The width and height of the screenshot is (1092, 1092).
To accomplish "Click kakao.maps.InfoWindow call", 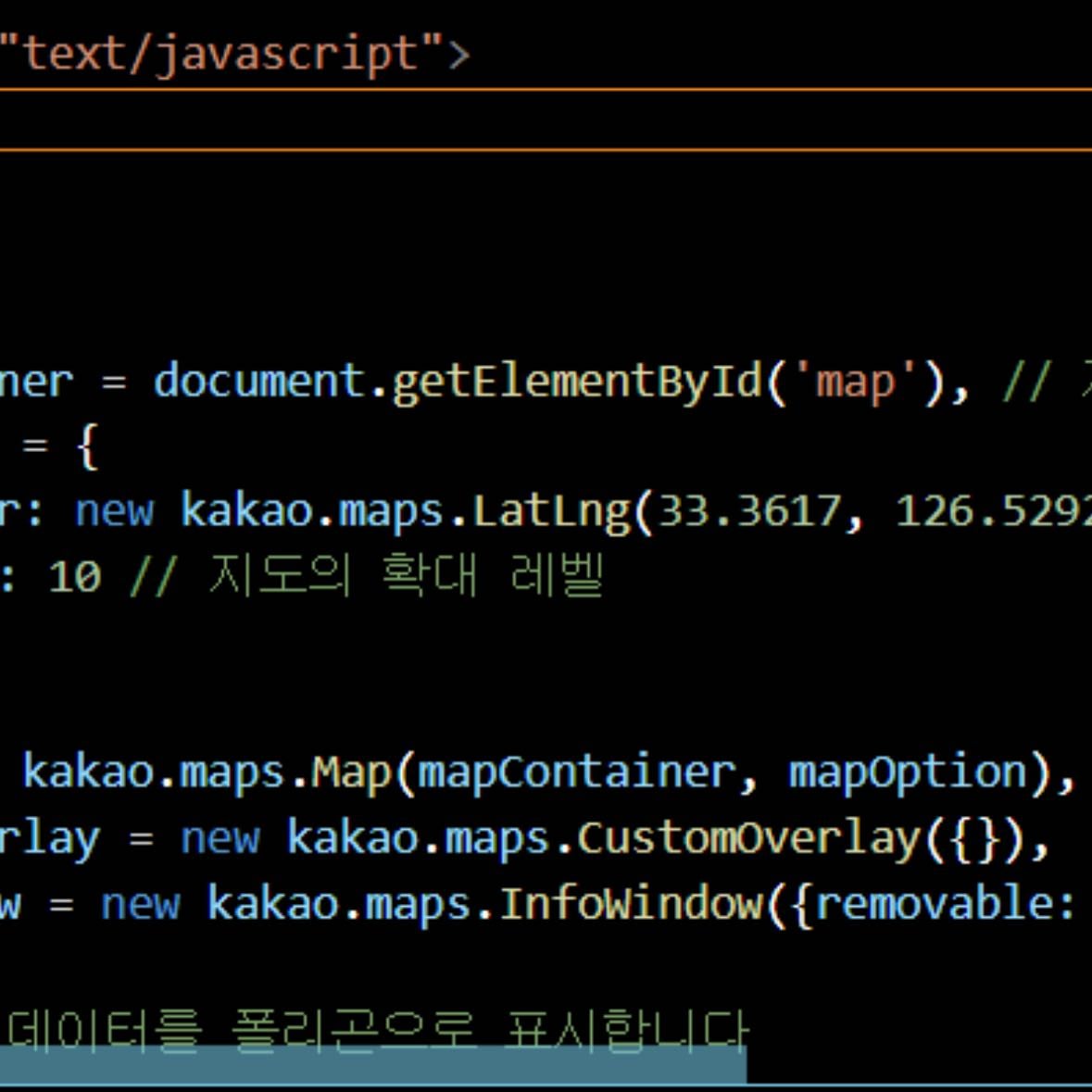I will pyautogui.click(x=484, y=905).
